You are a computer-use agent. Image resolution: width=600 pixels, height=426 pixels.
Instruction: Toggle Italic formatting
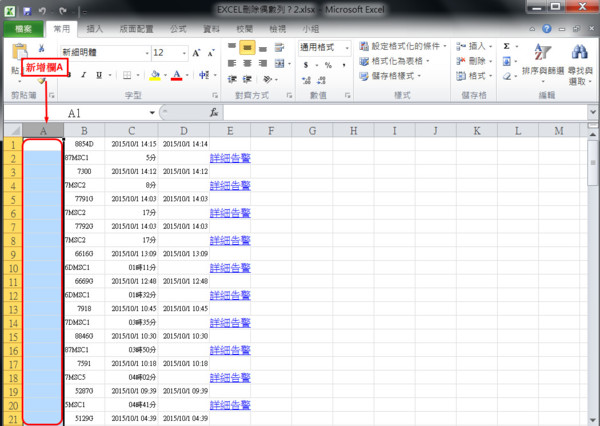tap(84, 75)
